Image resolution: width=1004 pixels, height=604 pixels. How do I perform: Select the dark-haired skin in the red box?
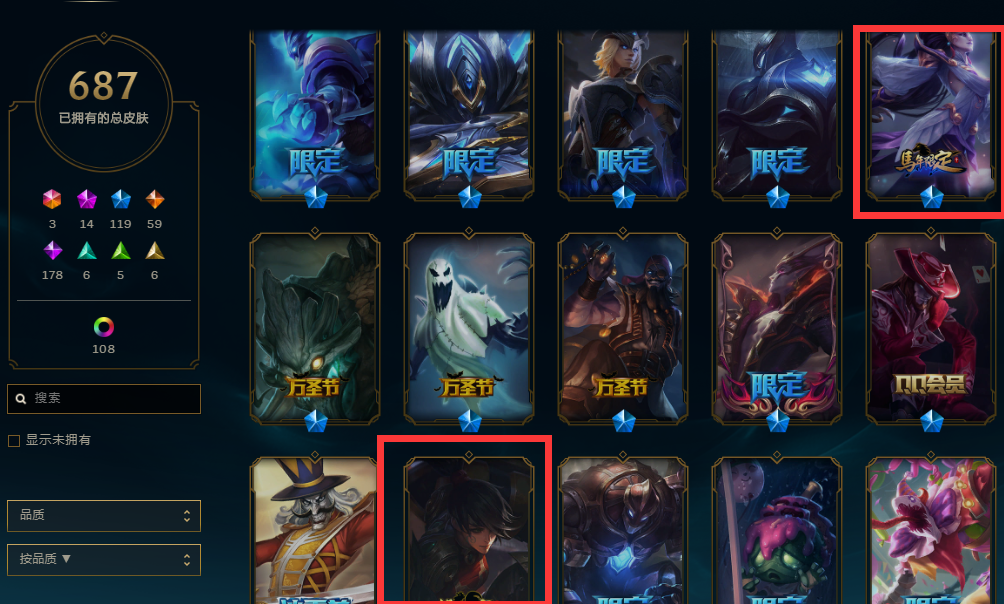[469, 529]
